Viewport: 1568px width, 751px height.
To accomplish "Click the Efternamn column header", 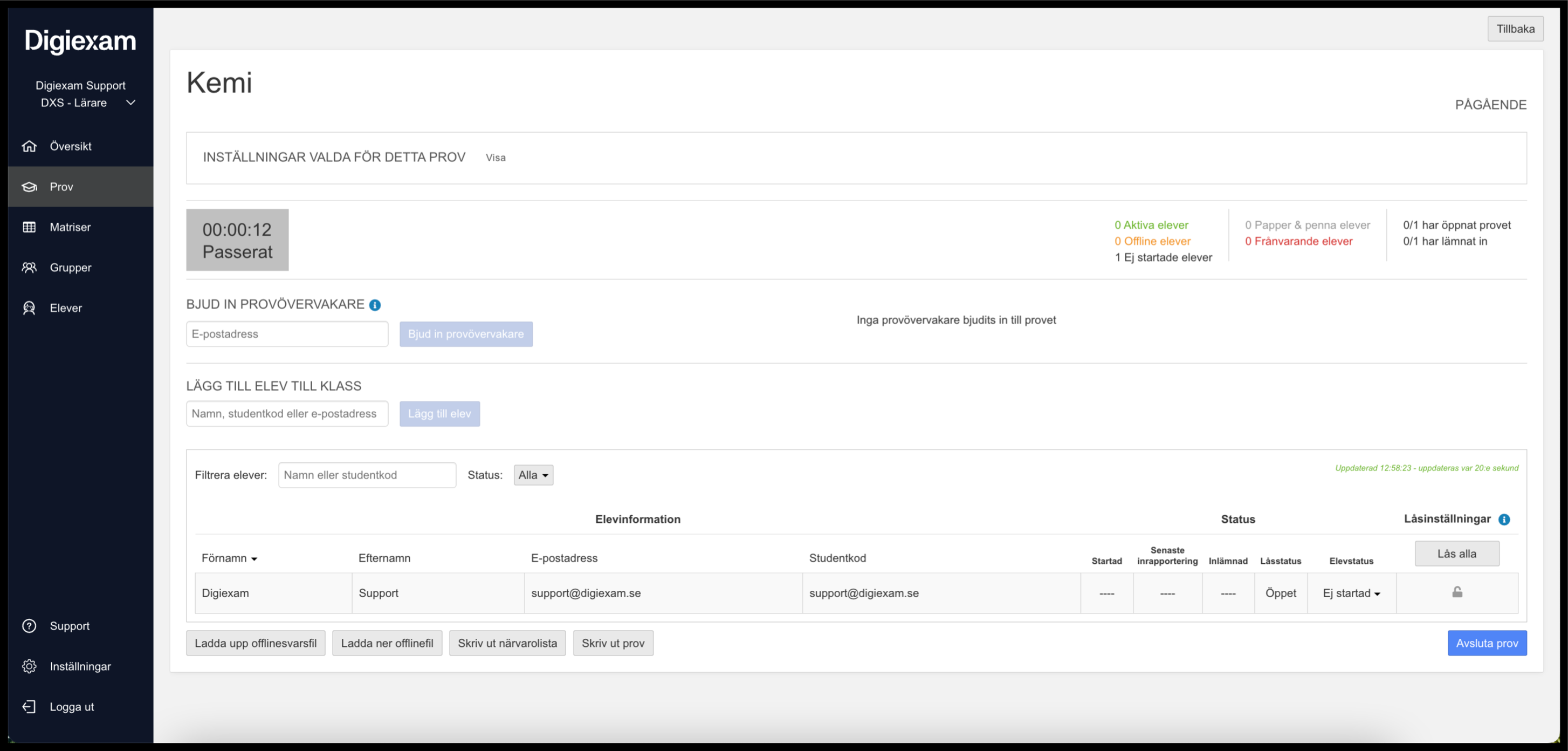I will [x=384, y=558].
